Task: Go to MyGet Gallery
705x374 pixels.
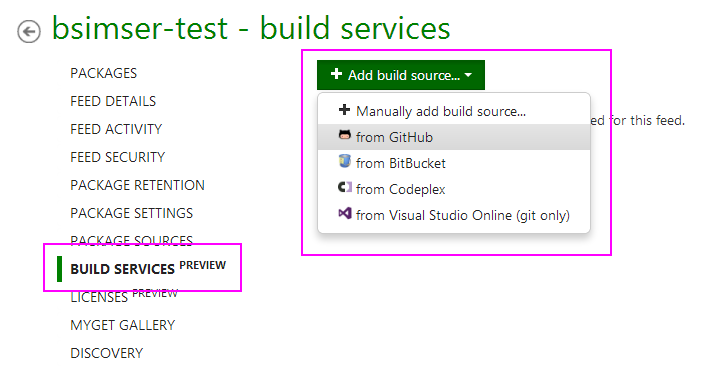Action: tap(122, 325)
